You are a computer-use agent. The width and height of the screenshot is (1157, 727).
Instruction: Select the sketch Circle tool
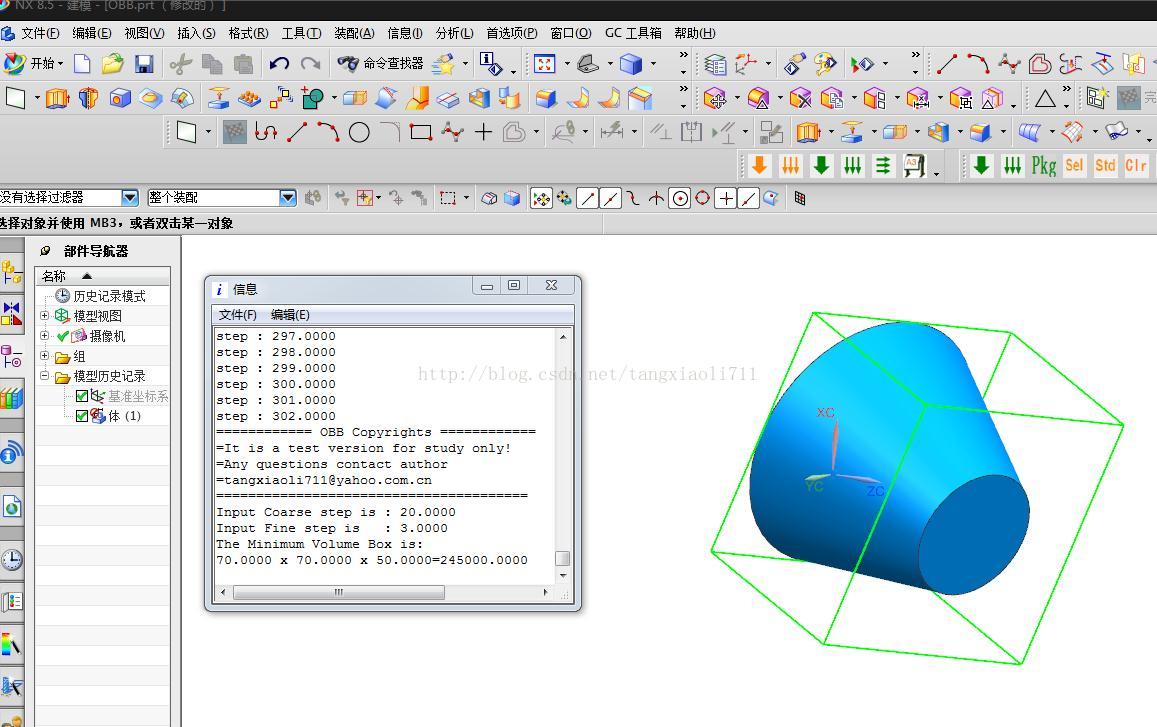click(x=359, y=133)
